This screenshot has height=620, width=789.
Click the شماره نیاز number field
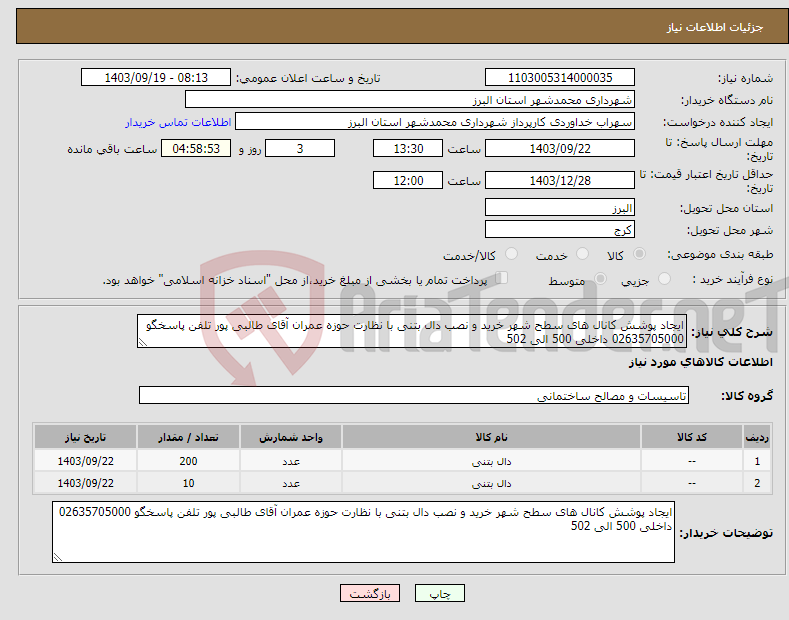tap(560, 78)
